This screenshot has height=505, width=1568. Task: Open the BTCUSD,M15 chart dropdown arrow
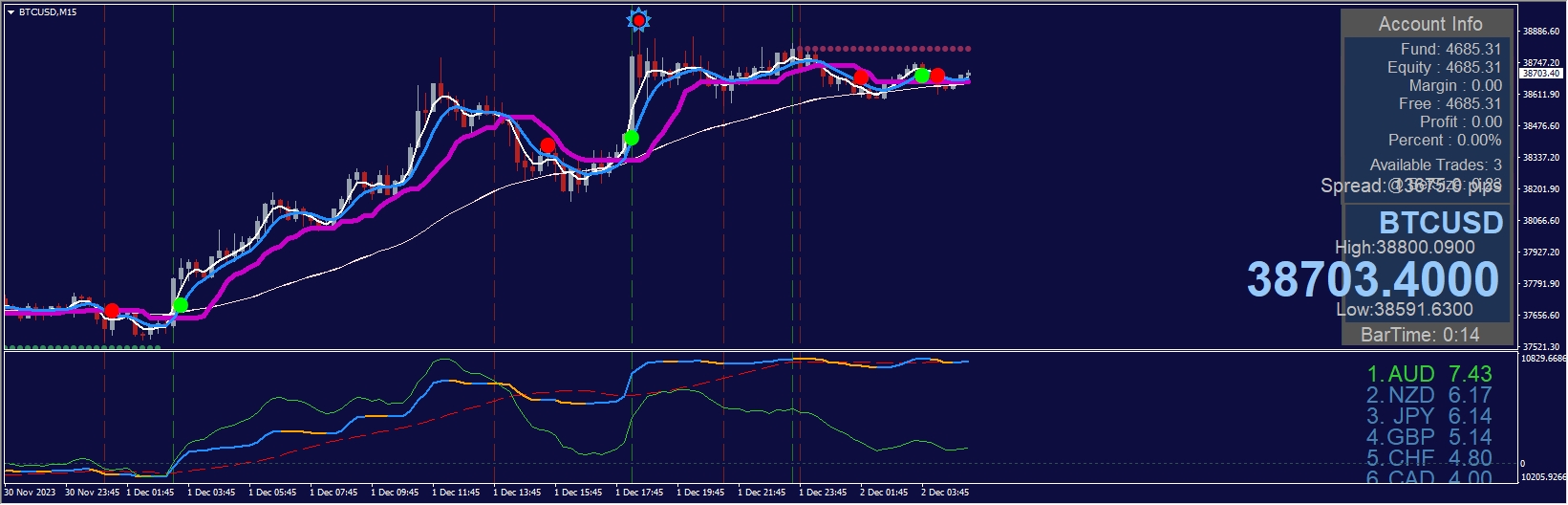[11, 12]
